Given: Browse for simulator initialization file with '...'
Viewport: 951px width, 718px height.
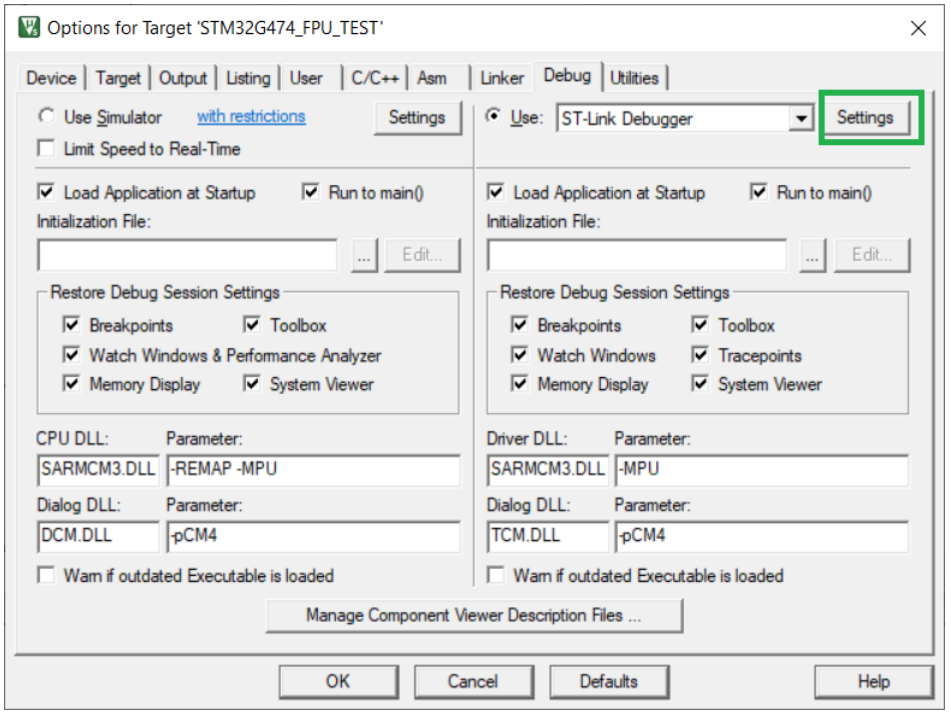Looking at the screenshot, I should [x=364, y=255].
